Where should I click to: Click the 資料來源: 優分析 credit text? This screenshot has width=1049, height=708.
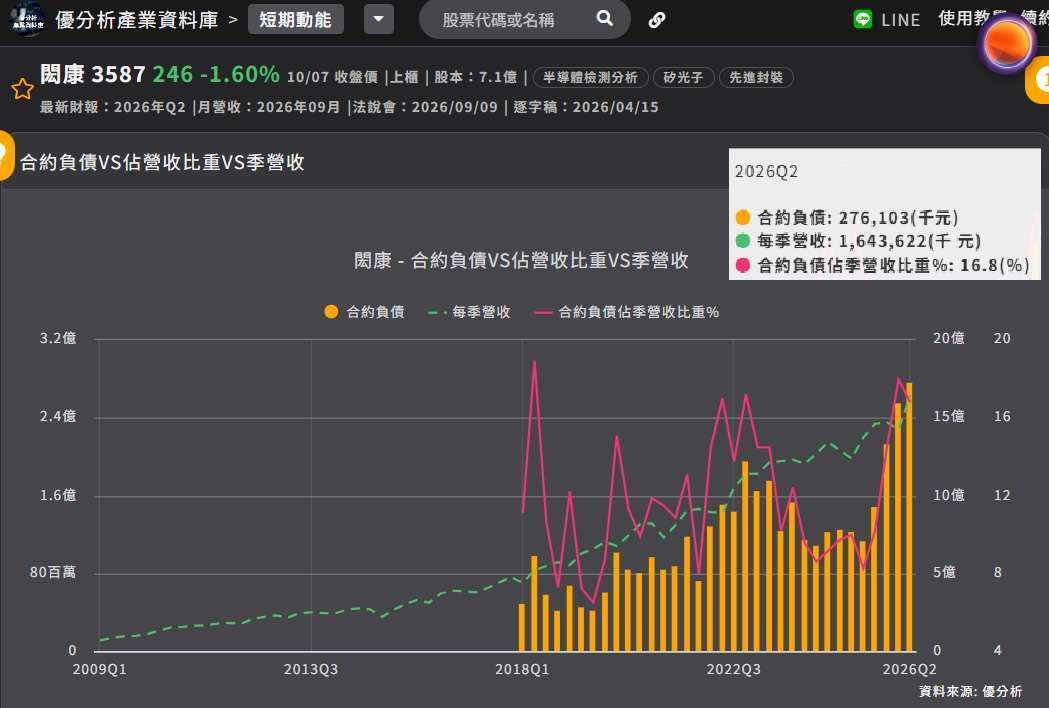coord(971,691)
